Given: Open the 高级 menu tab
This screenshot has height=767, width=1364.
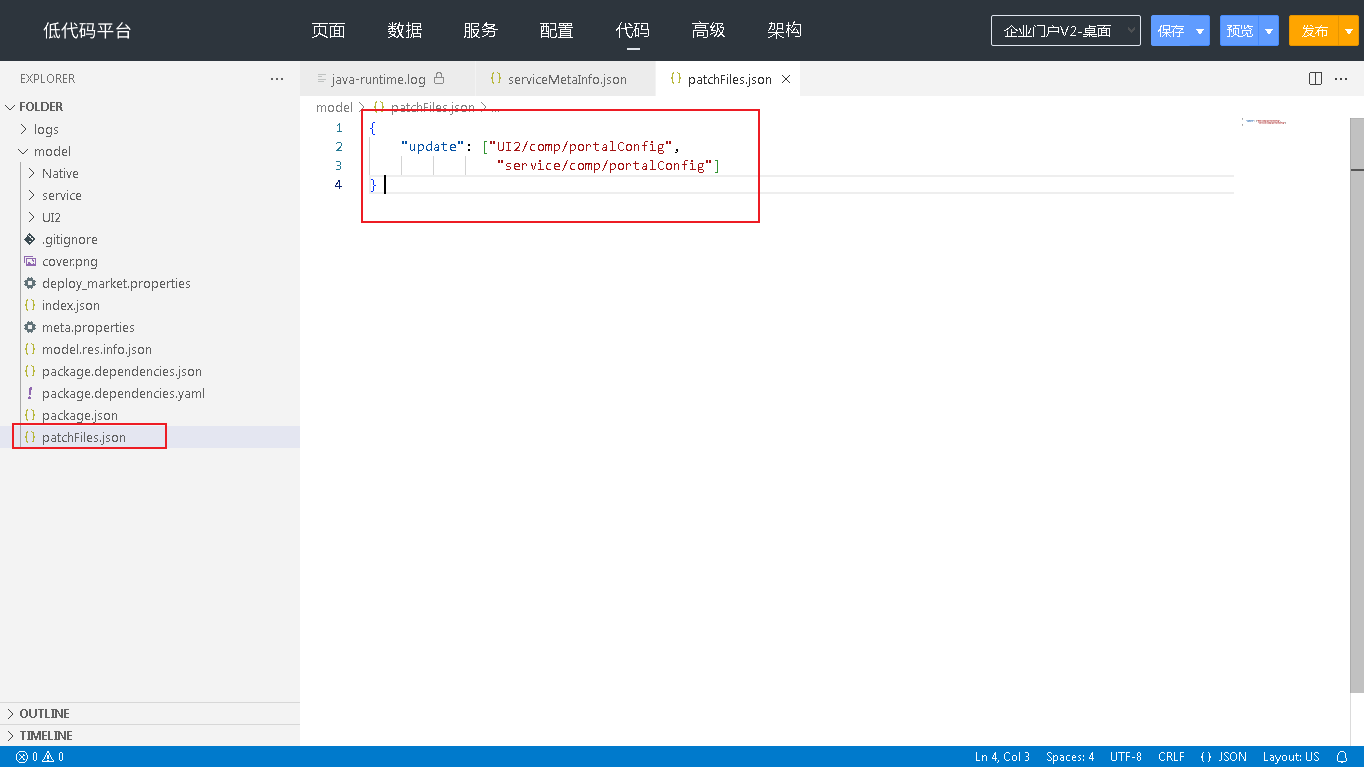Looking at the screenshot, I should point(708,30).
